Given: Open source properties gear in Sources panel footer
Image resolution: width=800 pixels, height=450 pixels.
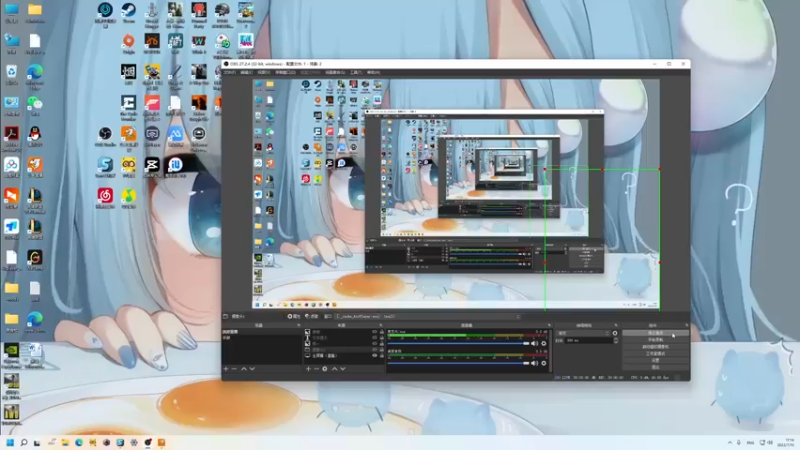Looking at the screenshot, I should point(324,368).
